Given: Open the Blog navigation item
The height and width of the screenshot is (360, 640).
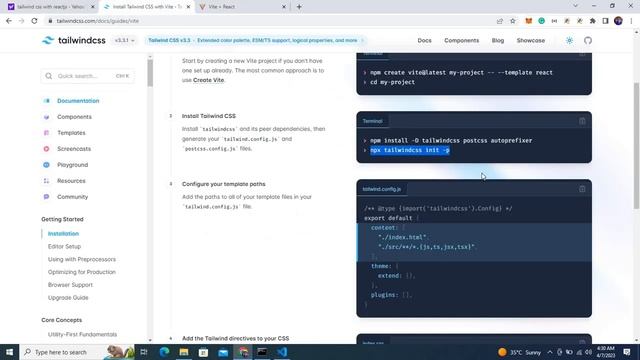Looking at the screenshot, I should click(498, 40).
